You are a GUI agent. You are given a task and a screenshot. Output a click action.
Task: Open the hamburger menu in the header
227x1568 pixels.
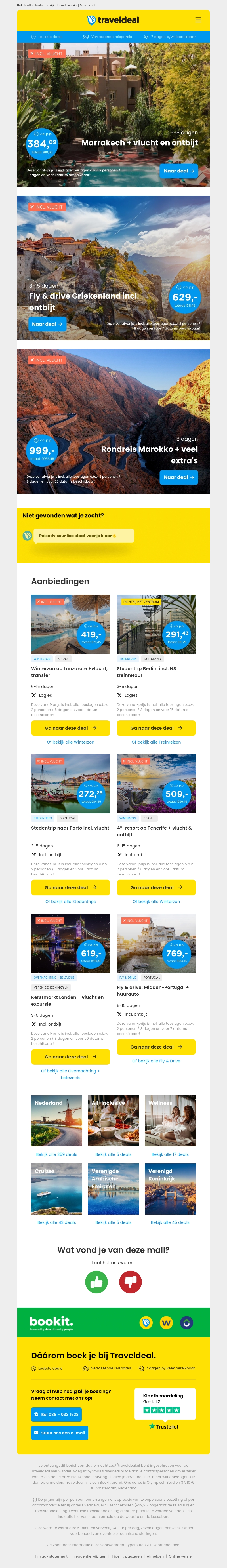point(198,20)
